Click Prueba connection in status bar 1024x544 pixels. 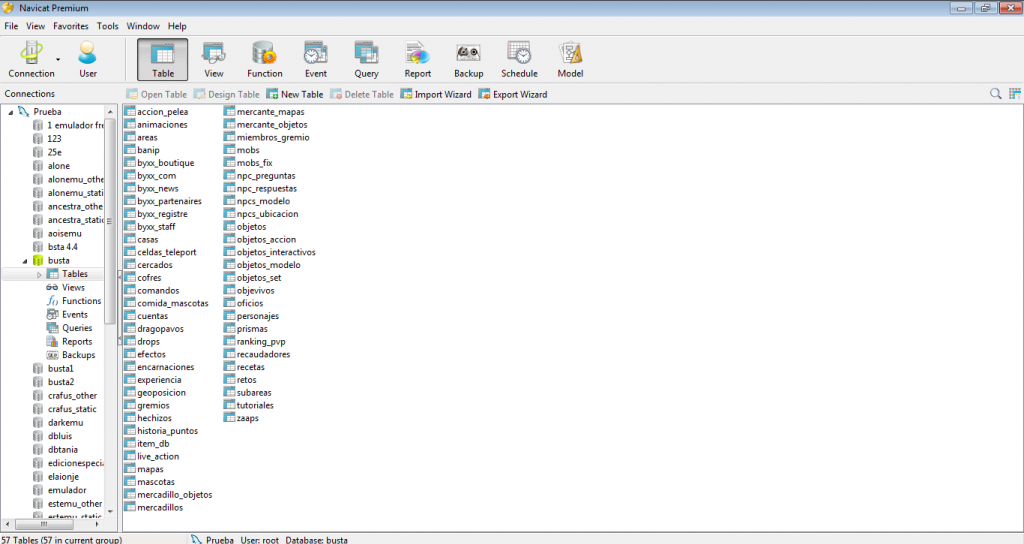tap(213, 540)
